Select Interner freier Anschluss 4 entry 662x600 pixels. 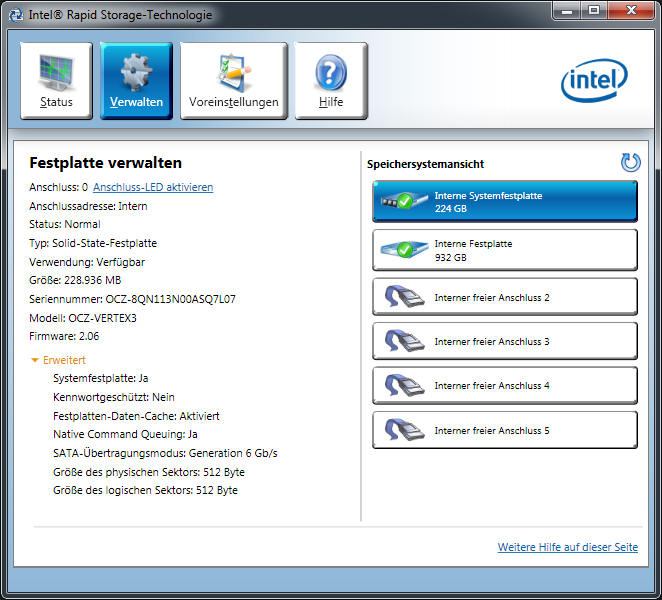(x=505, y=386)
